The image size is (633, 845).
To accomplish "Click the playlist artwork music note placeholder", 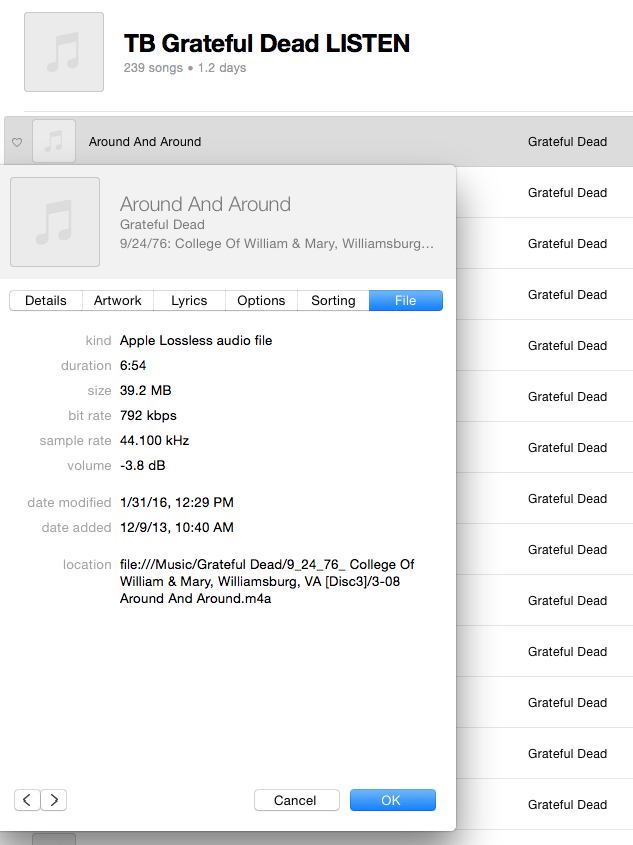I will point(64,52).
